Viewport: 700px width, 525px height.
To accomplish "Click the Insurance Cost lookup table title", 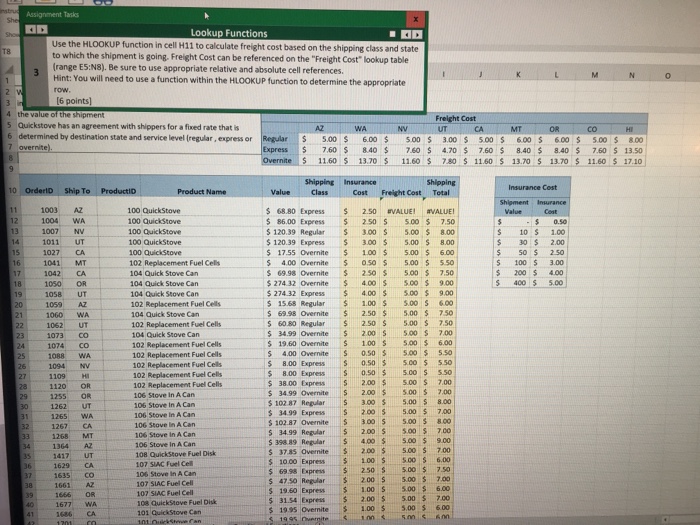I will (x=532, y=188).
